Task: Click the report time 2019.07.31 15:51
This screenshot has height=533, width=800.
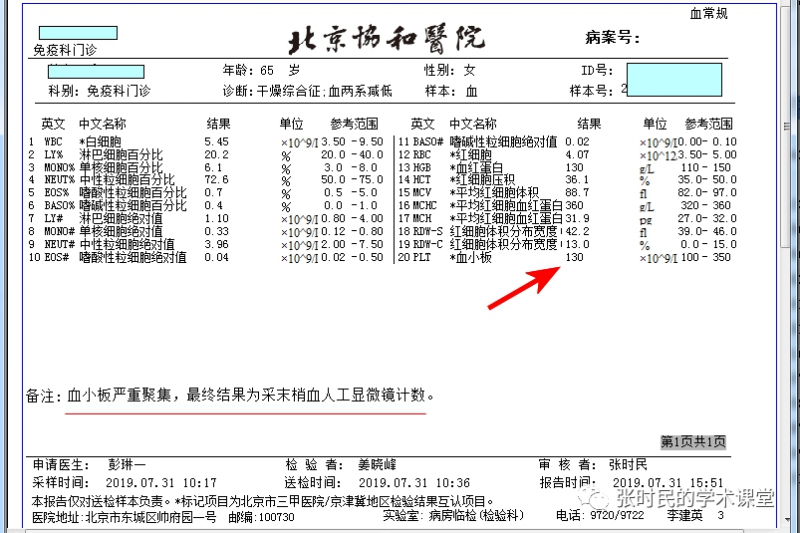Action: coord(668,483)
